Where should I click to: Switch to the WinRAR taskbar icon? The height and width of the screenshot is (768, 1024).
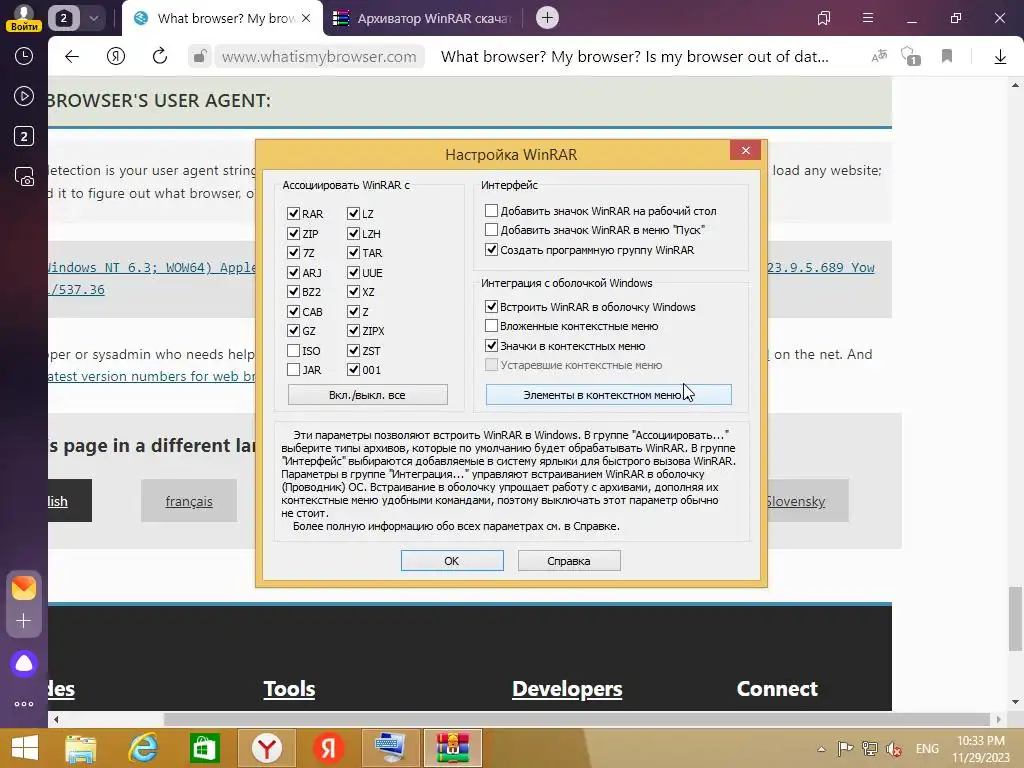tap(453, 748)
